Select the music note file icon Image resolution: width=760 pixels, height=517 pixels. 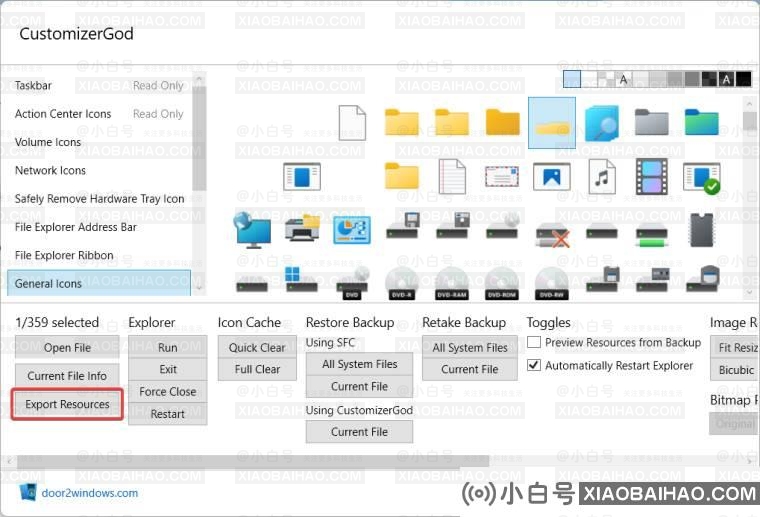click(x=602, y=176)
